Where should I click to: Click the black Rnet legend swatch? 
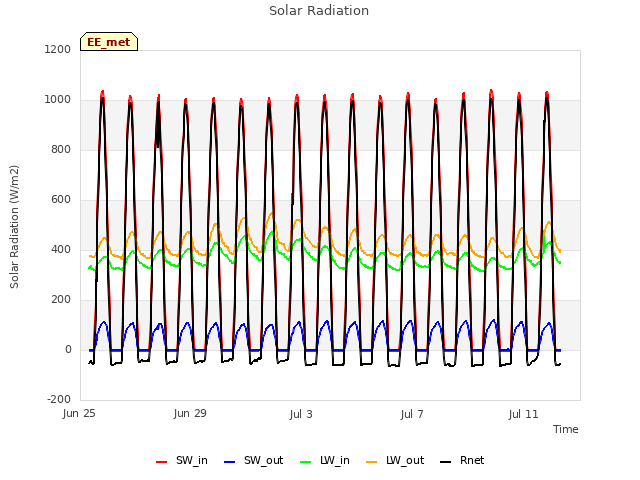445,462
